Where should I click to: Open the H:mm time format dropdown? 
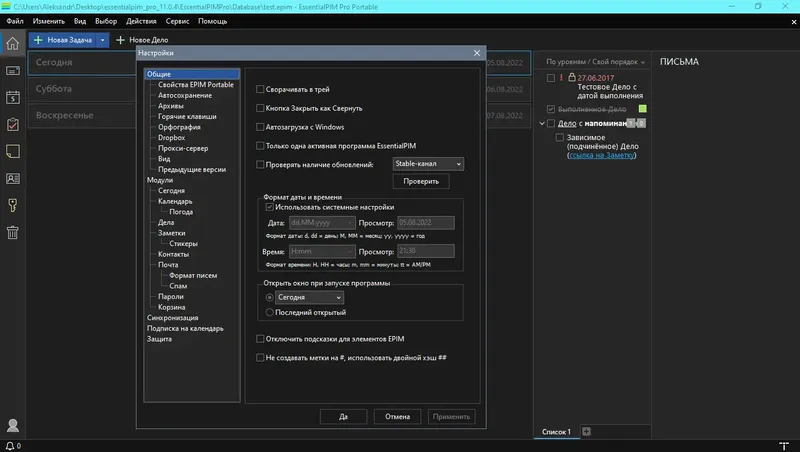click(x=322, y=251)
